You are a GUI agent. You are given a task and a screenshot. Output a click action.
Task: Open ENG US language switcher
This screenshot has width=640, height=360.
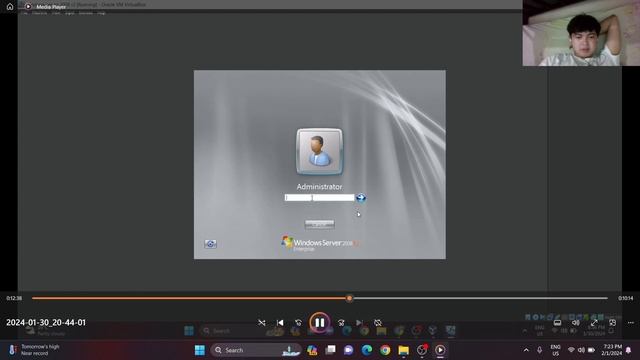point(556,350)
